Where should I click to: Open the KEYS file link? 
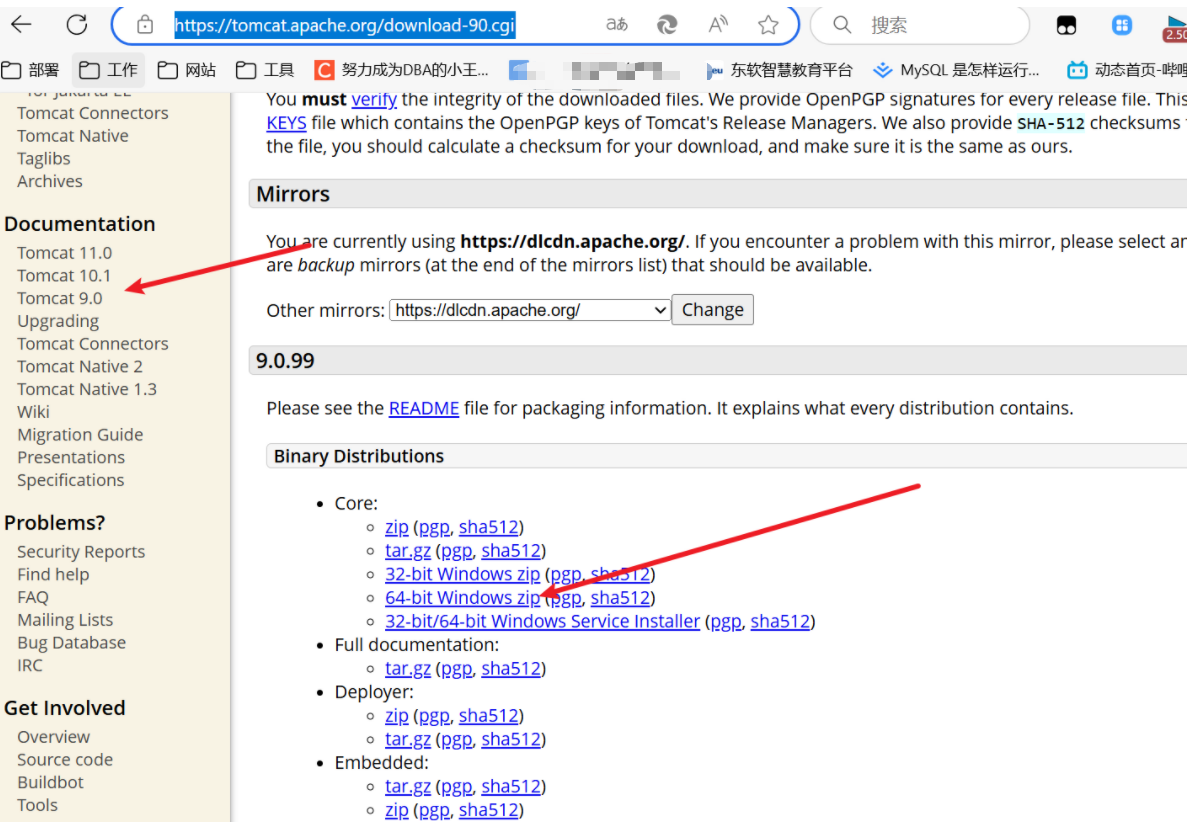(x=286, y=123)
